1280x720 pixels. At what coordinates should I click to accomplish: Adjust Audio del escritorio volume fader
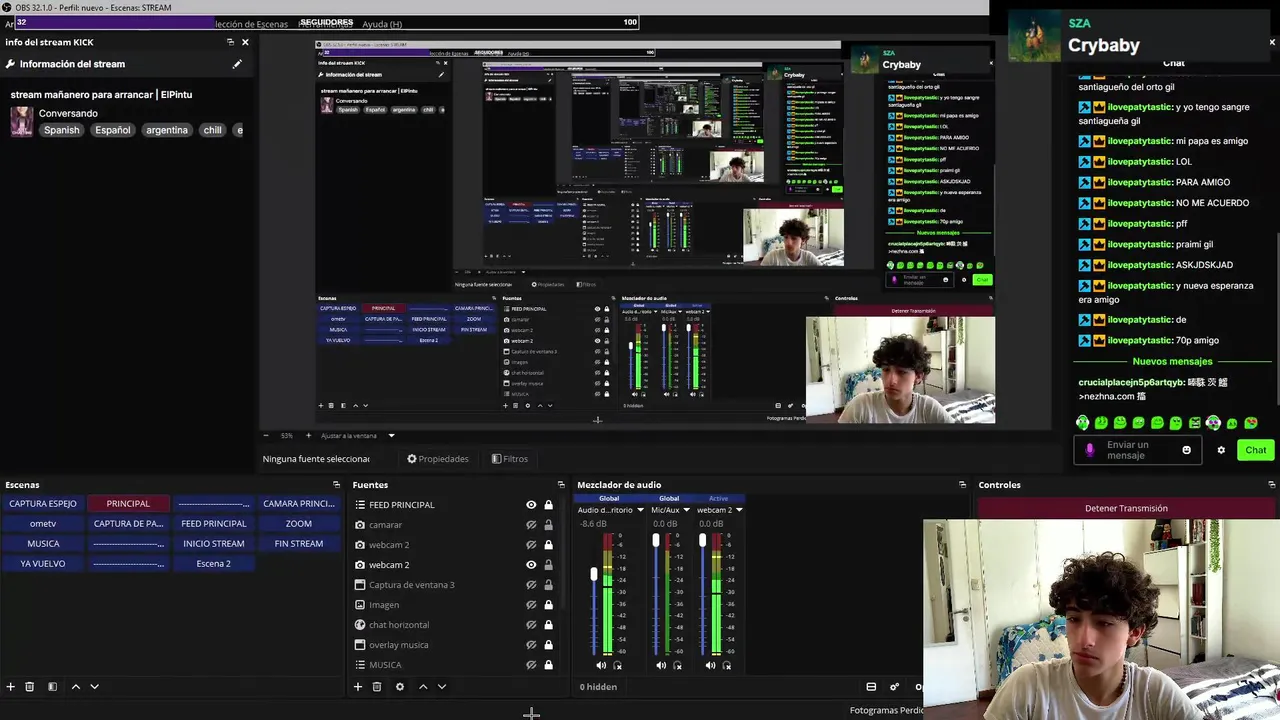[594, 575]
